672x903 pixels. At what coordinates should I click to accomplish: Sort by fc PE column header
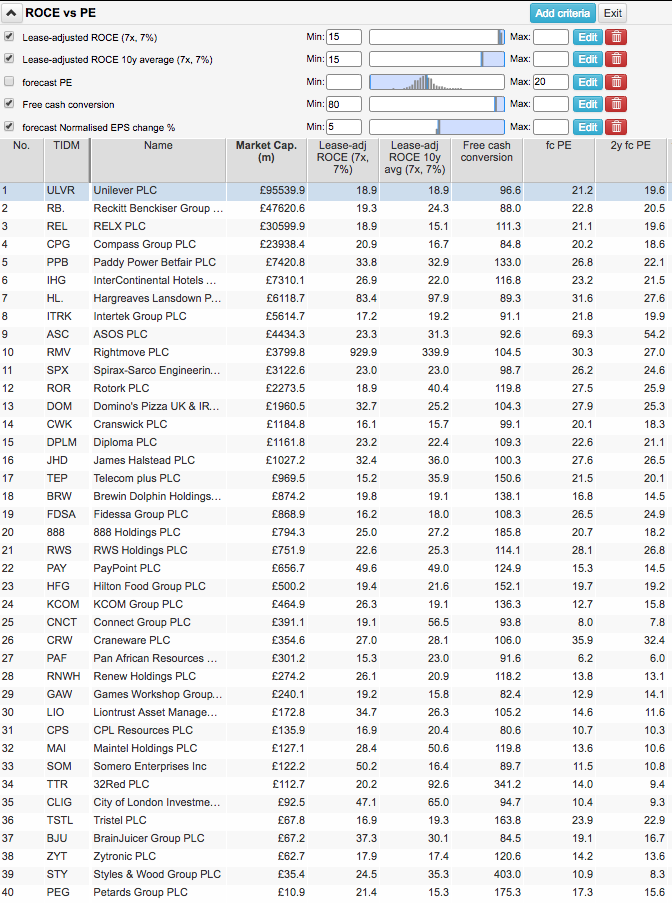559,160
